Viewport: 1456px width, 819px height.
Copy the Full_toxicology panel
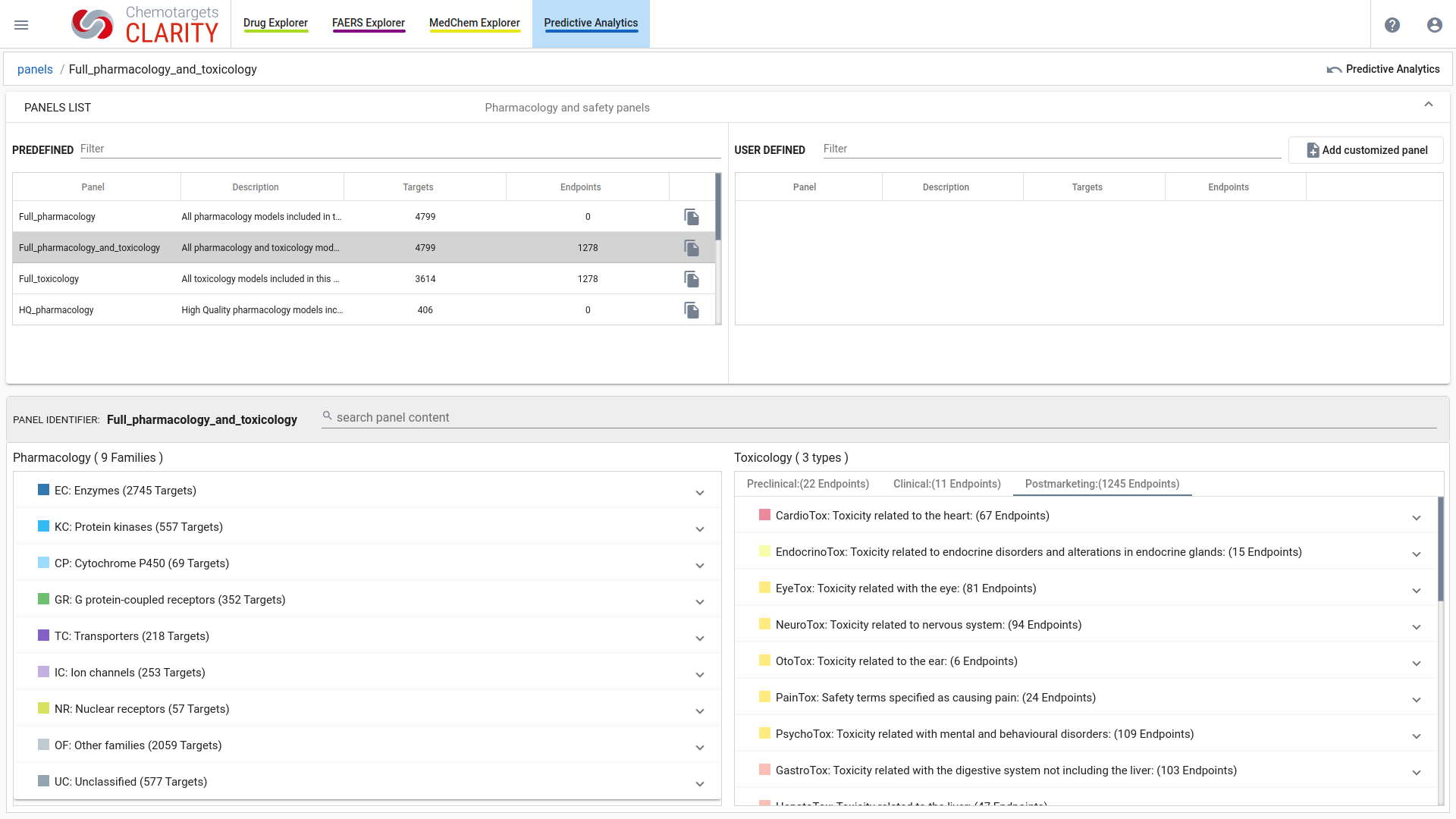pos(692,279)
